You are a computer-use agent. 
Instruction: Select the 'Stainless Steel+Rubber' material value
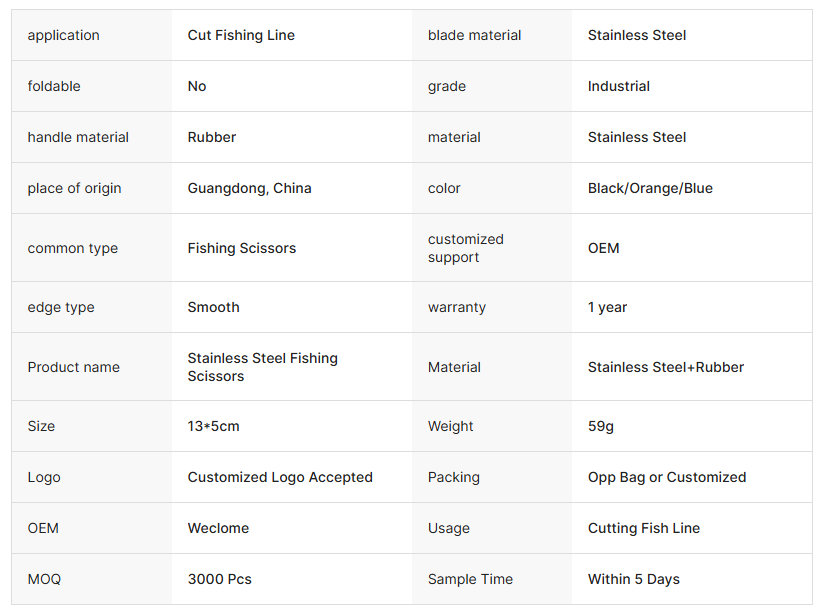coord(666,367)
